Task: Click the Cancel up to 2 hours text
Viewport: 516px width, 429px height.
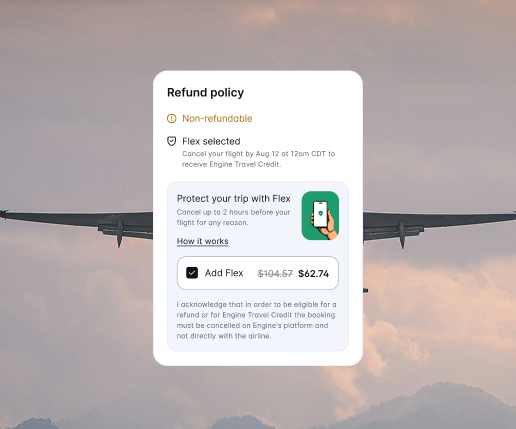Action: pos(233,217)
